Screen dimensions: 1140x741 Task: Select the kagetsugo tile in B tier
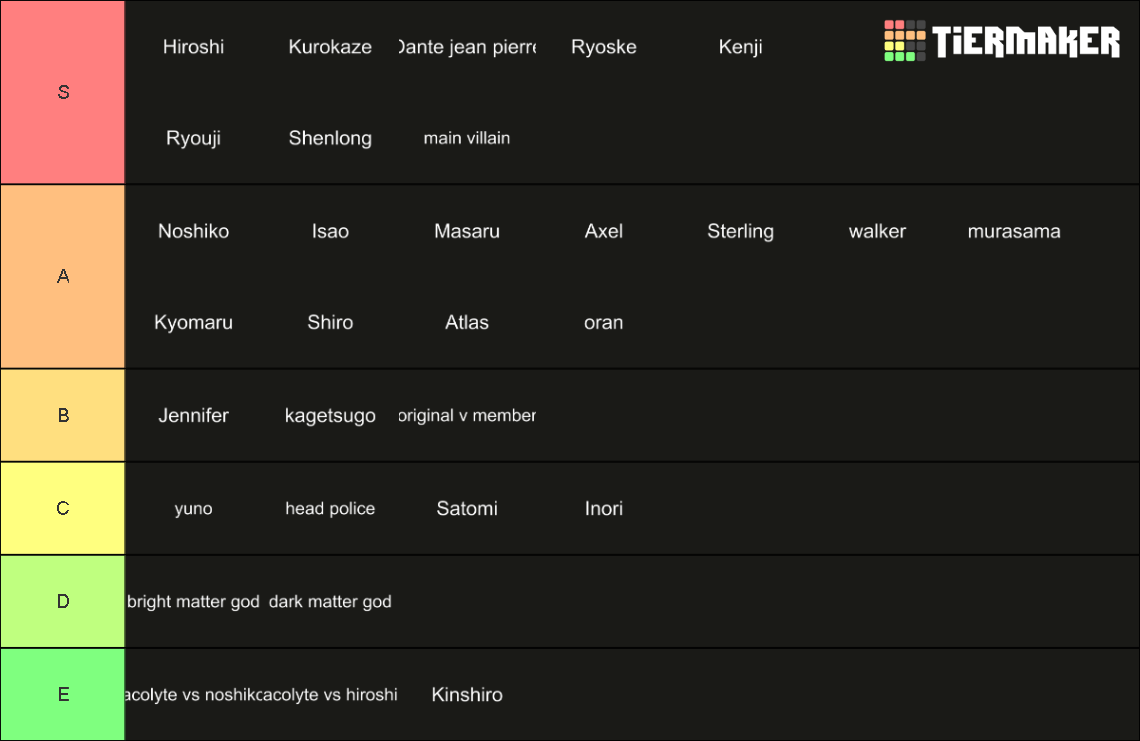coord(330,415)
